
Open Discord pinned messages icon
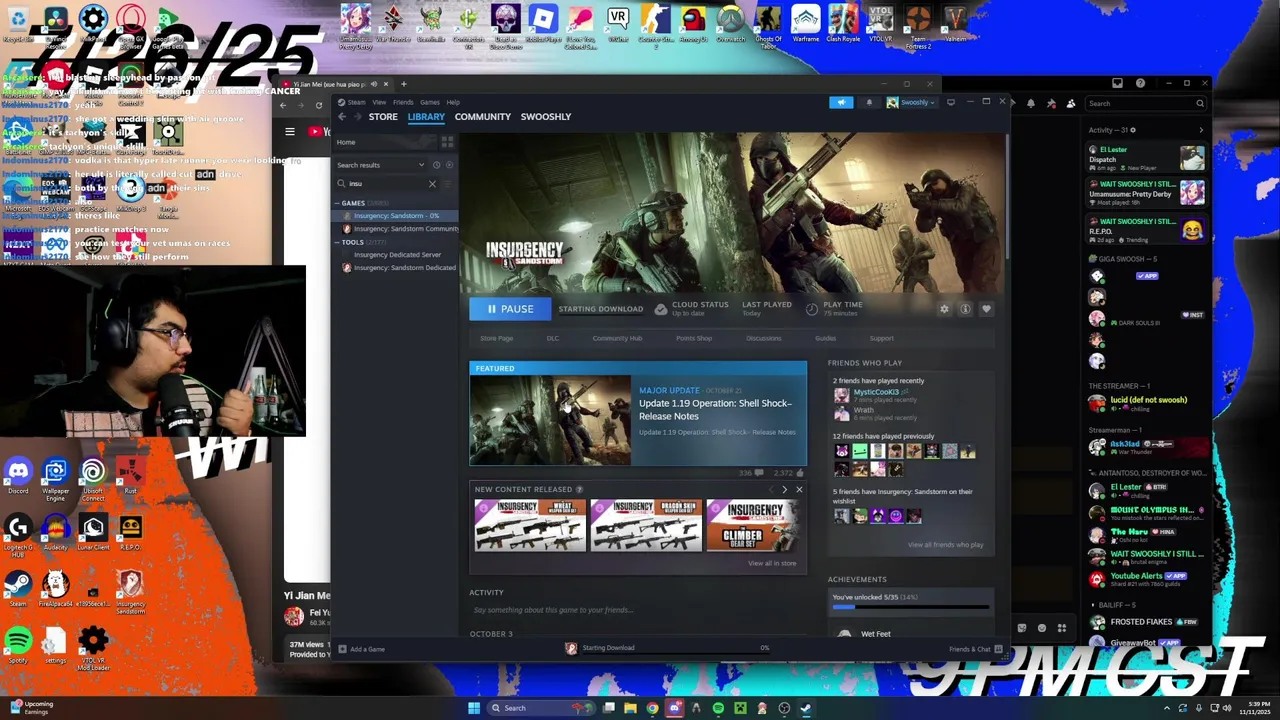pyautogui.click(x=1051, y=103)
